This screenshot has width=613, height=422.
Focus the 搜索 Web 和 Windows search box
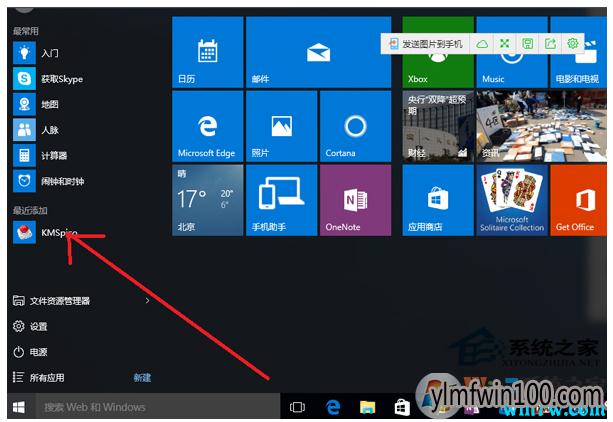(158, 407)
